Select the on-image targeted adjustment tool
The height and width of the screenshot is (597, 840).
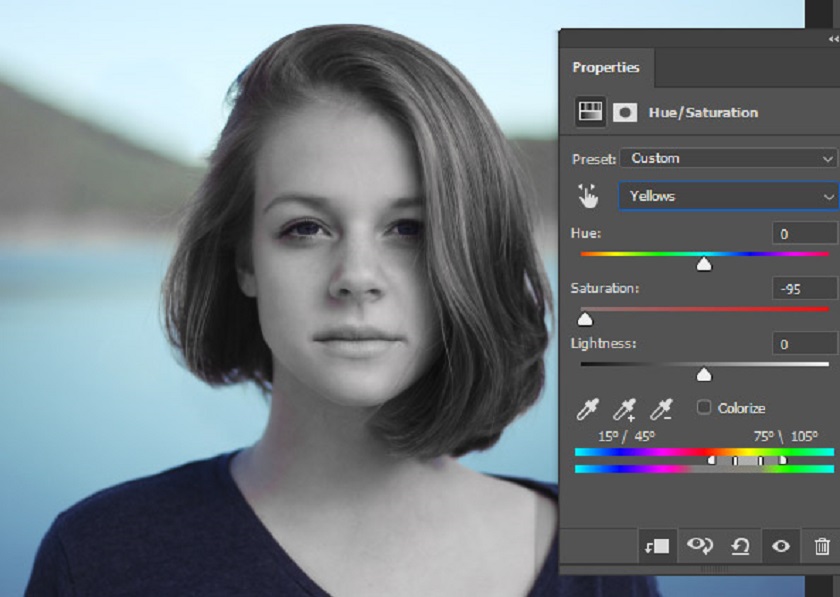click(x=588, y=196)
